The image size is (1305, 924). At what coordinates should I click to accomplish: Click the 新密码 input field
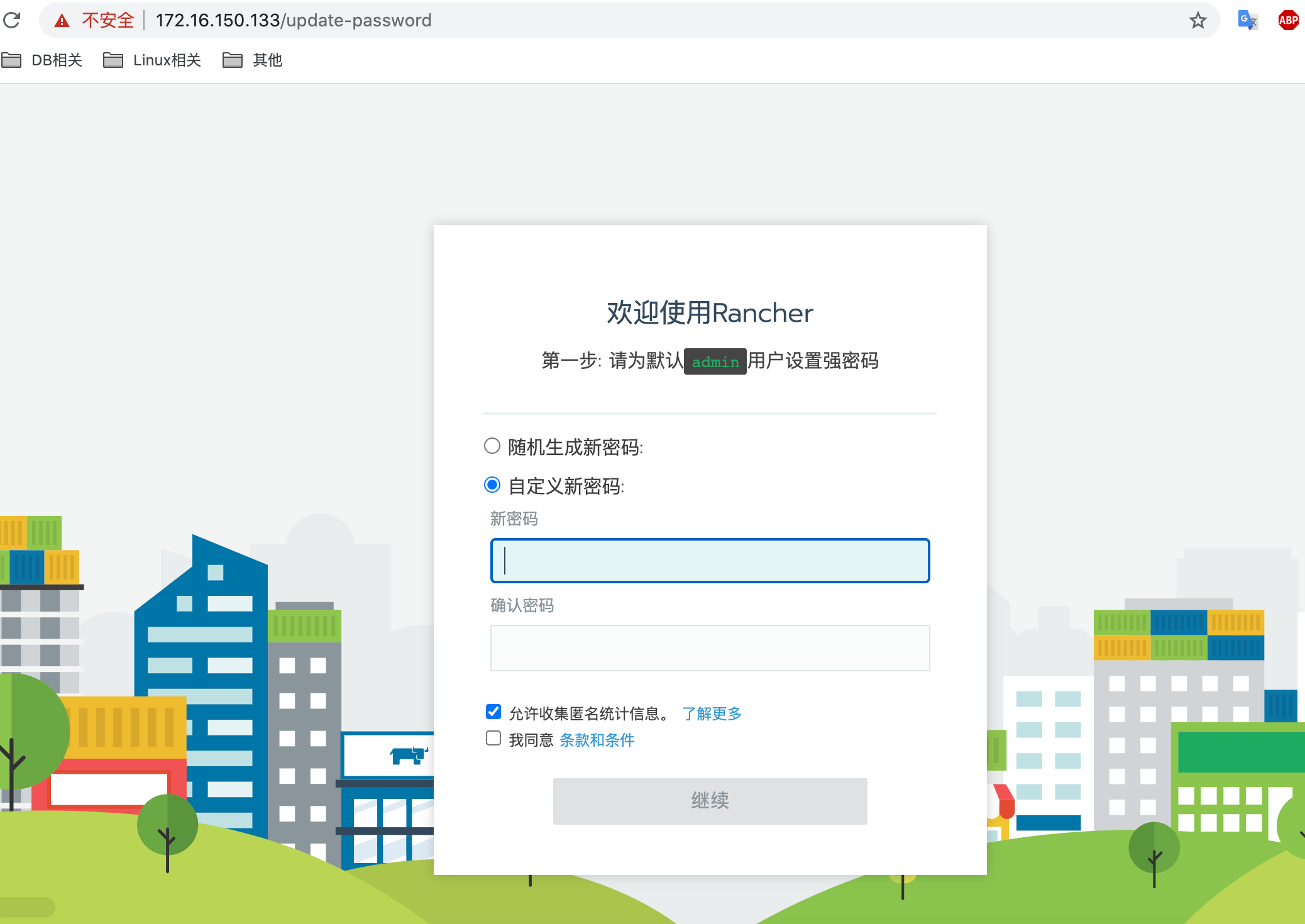[710, 561]
